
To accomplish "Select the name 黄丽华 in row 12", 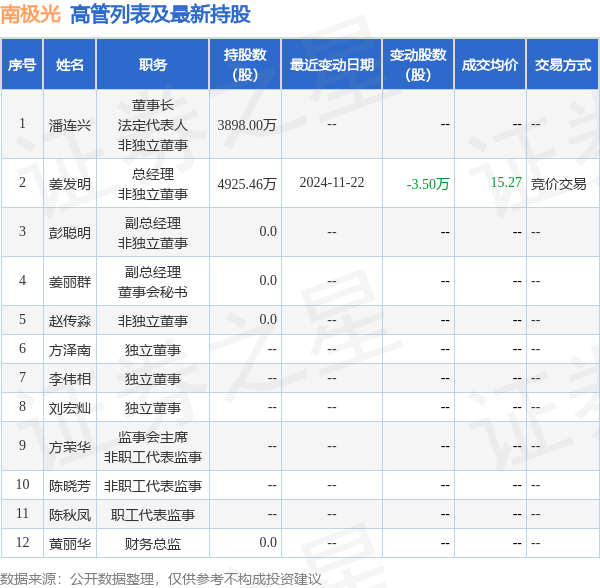I will (70, 544).
